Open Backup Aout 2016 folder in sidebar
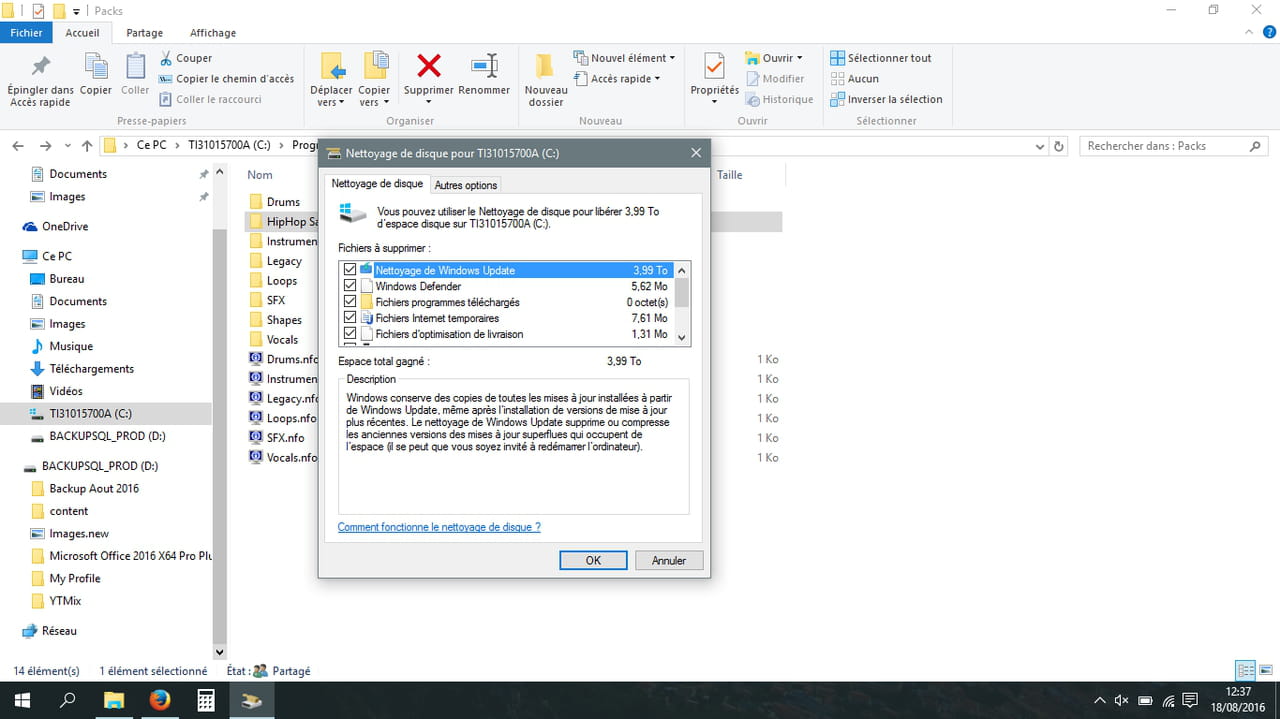 [94, 488]
